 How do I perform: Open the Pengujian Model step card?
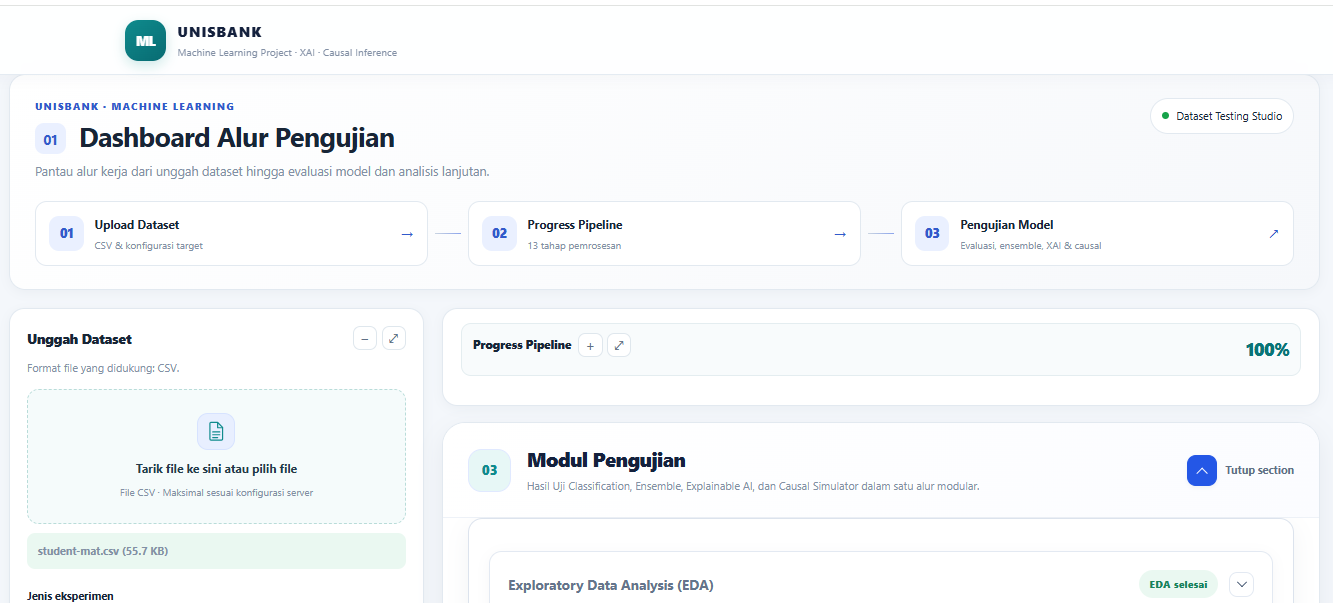coord(1097,234)
